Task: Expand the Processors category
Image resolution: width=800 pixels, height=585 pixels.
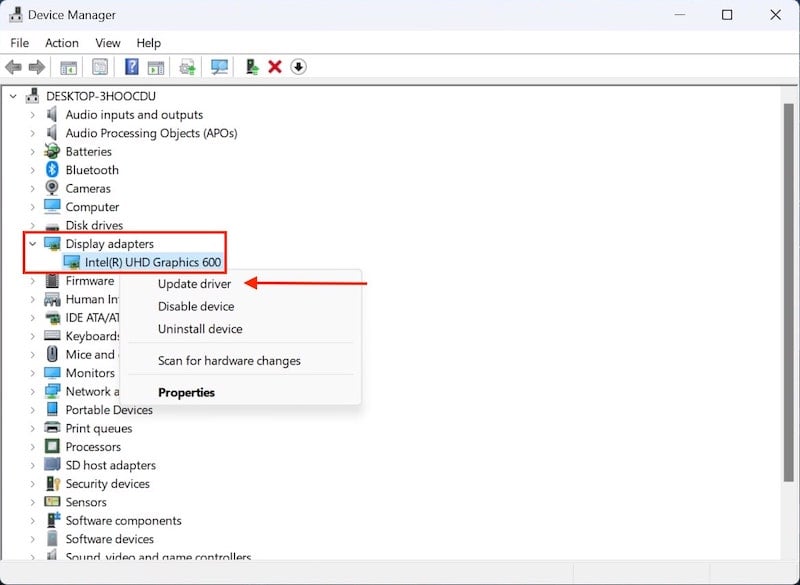Action: [33, 447]
